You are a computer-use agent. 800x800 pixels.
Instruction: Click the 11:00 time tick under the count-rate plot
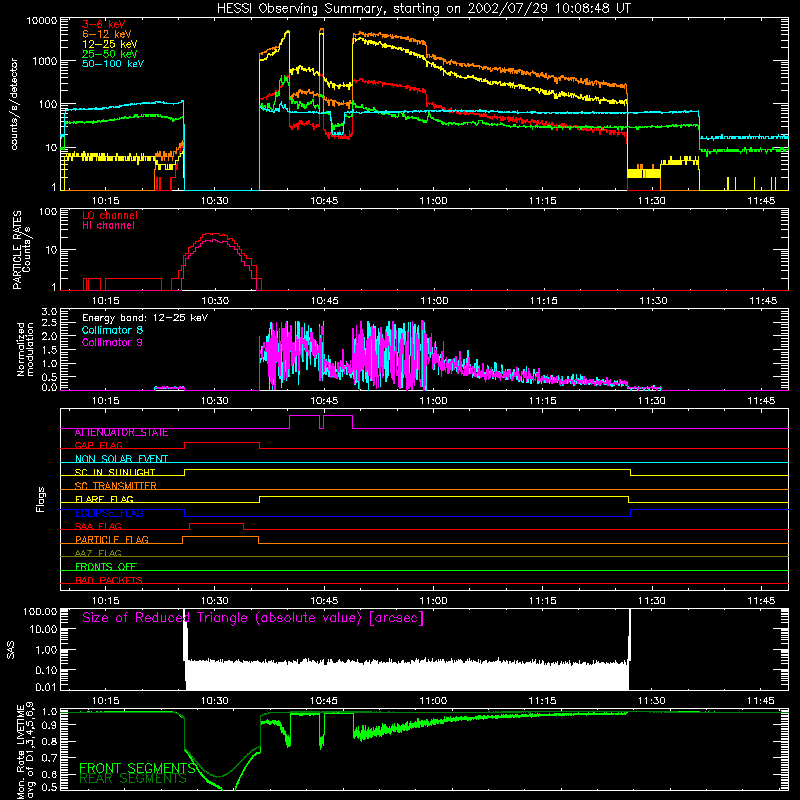point(433,201)
